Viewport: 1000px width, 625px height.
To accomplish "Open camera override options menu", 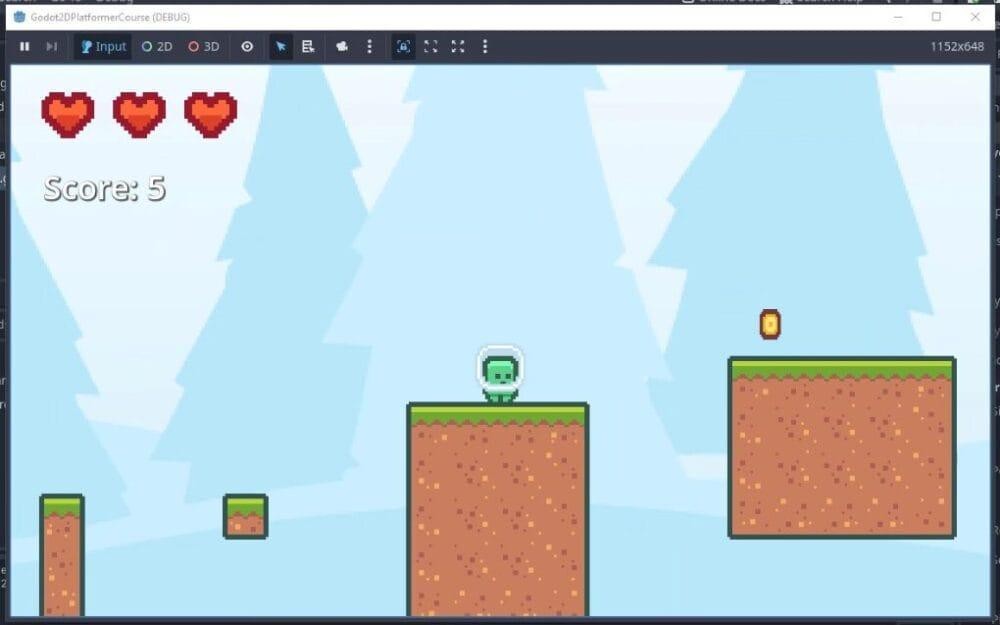I will pyautogui.click(x=369, y=47).
